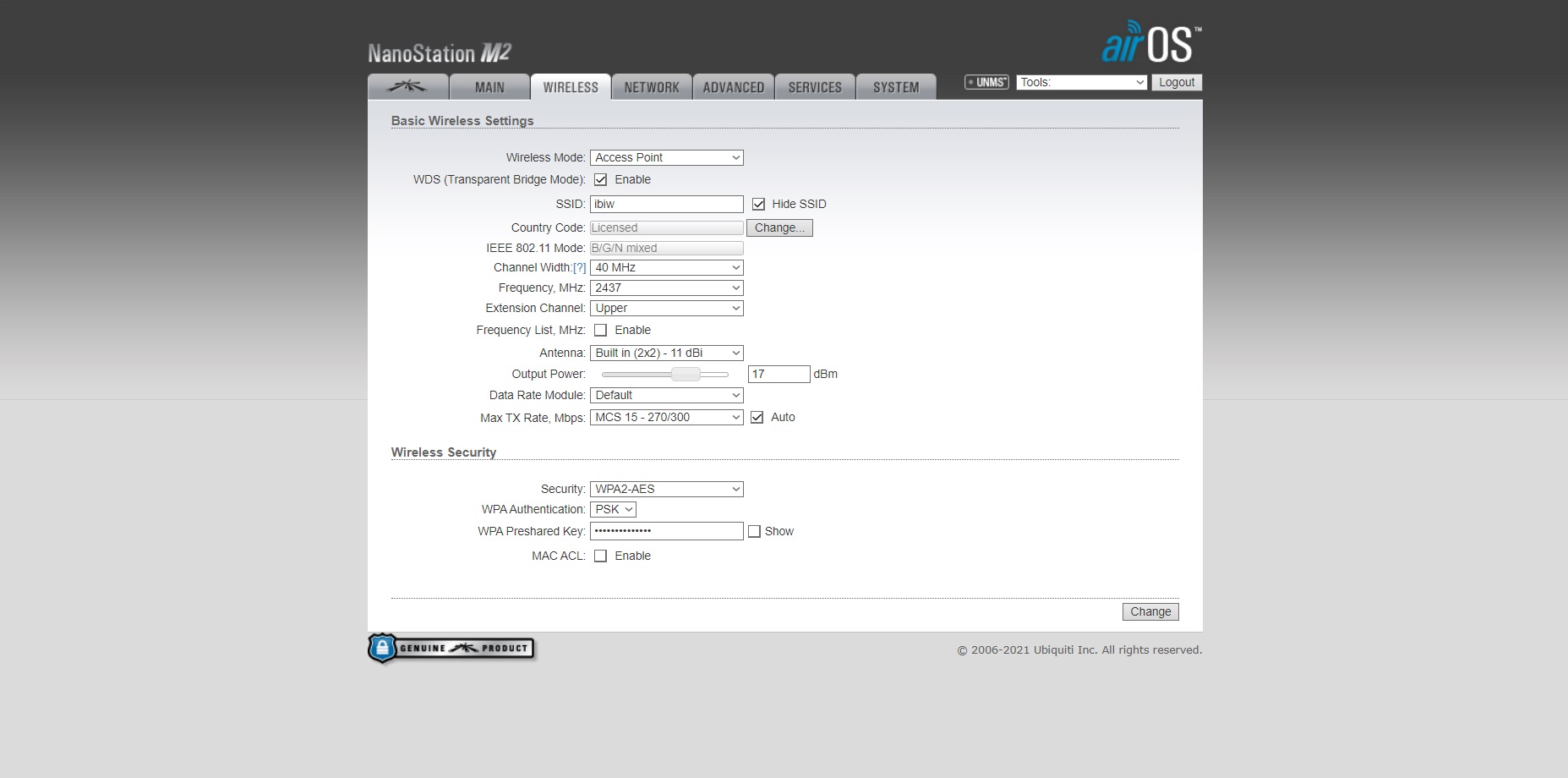Click the Basic Wireless Settings heading
Viewport: 1568px width, 778px height.
tap(462, 121)
